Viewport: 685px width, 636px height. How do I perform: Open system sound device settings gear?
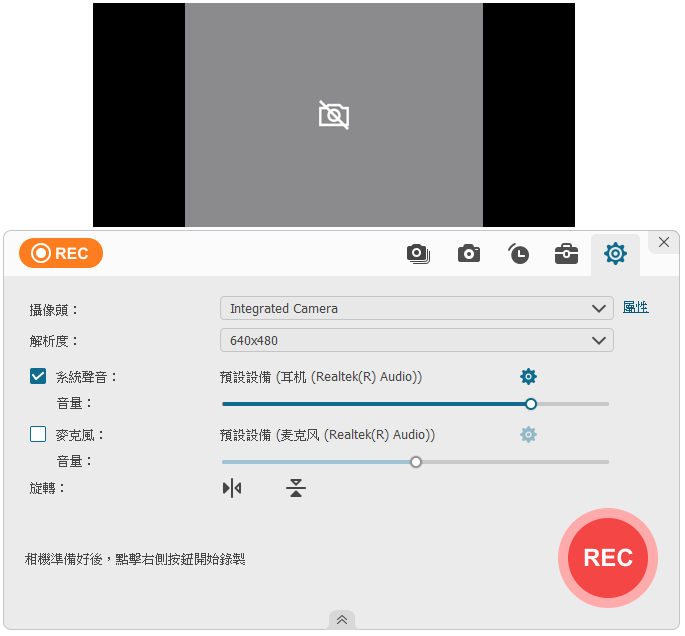528,377
